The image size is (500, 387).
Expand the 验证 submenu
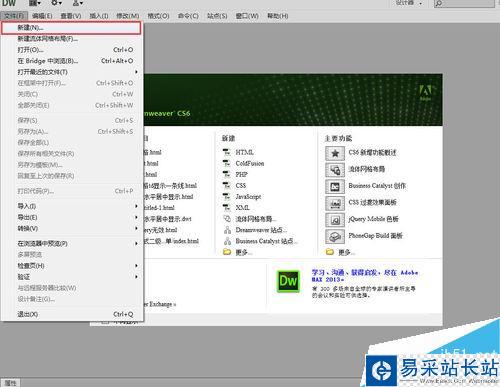coord(72,276)
